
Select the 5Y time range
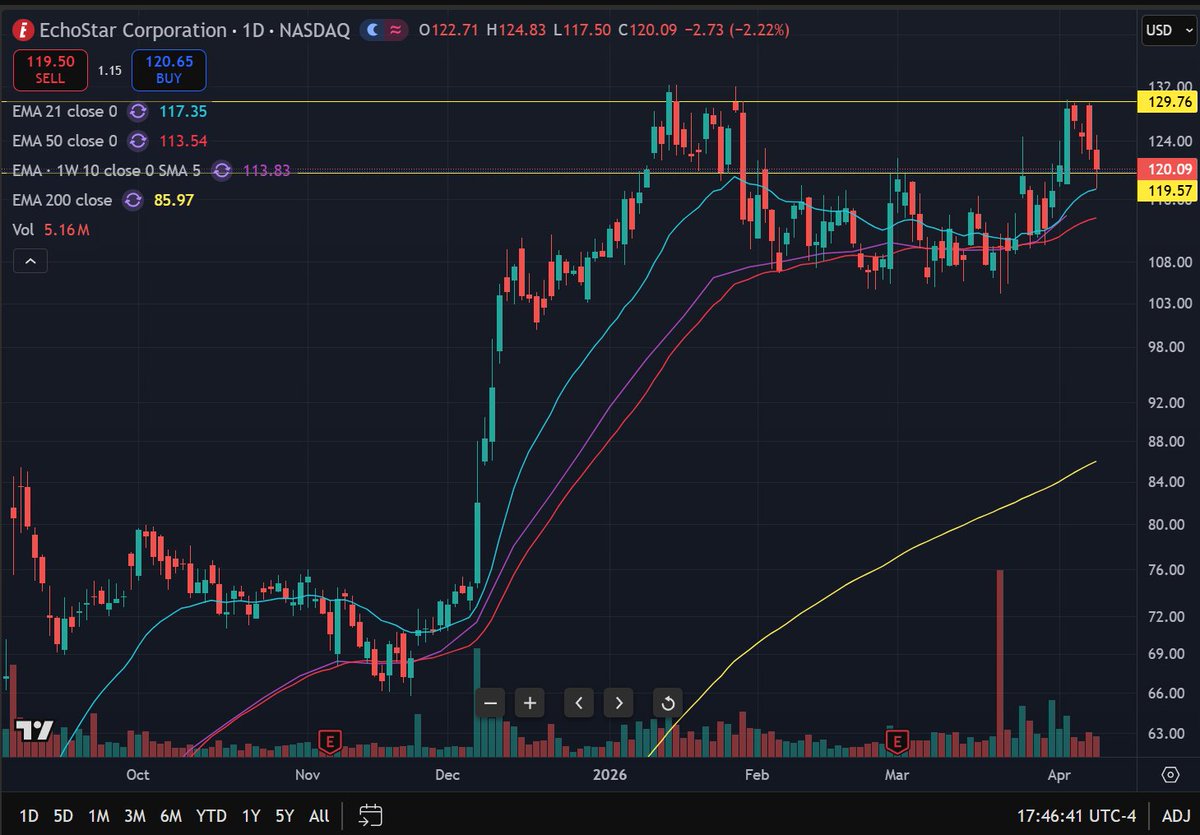click(285, 816)
